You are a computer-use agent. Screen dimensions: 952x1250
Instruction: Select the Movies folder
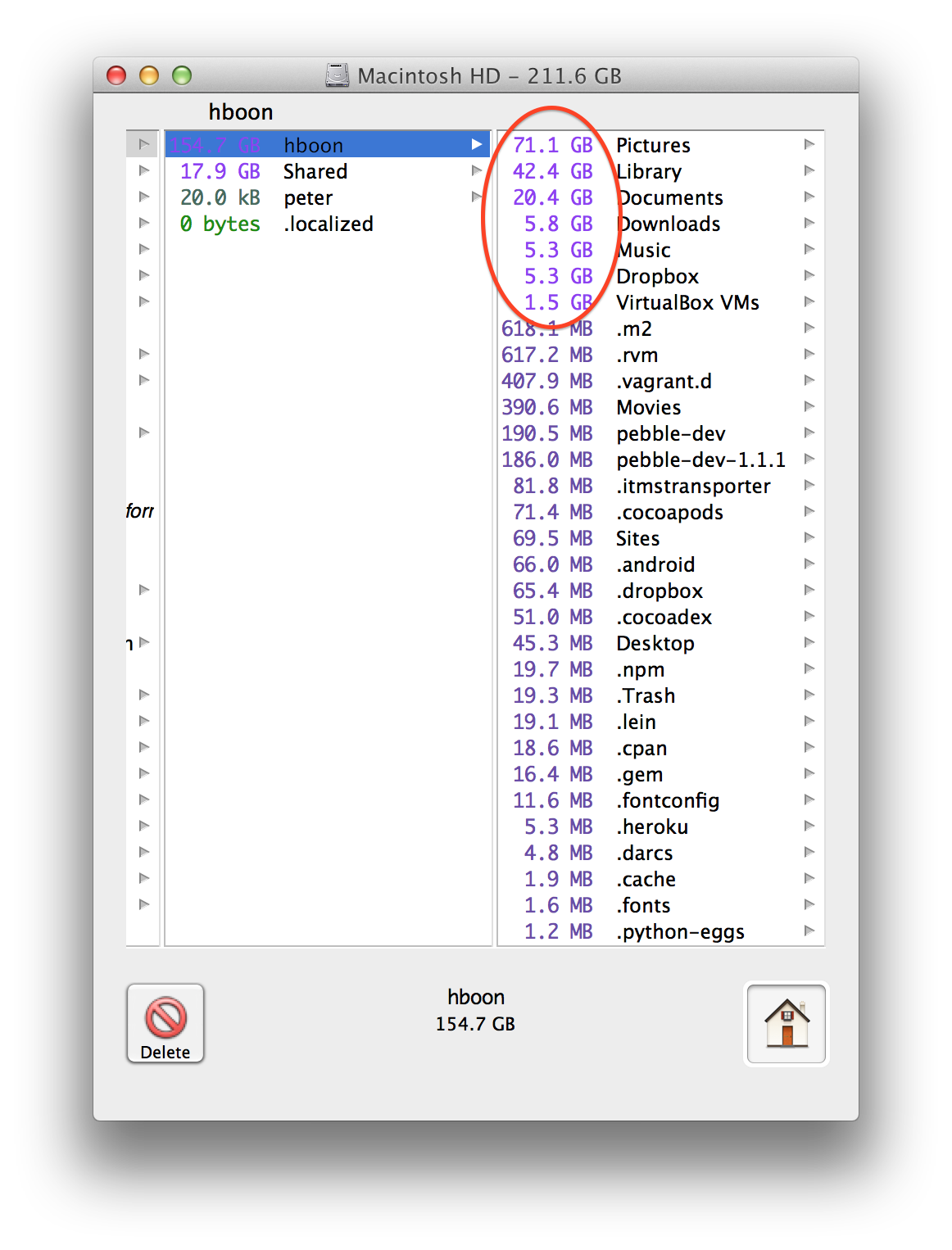(x=661, y=407)
